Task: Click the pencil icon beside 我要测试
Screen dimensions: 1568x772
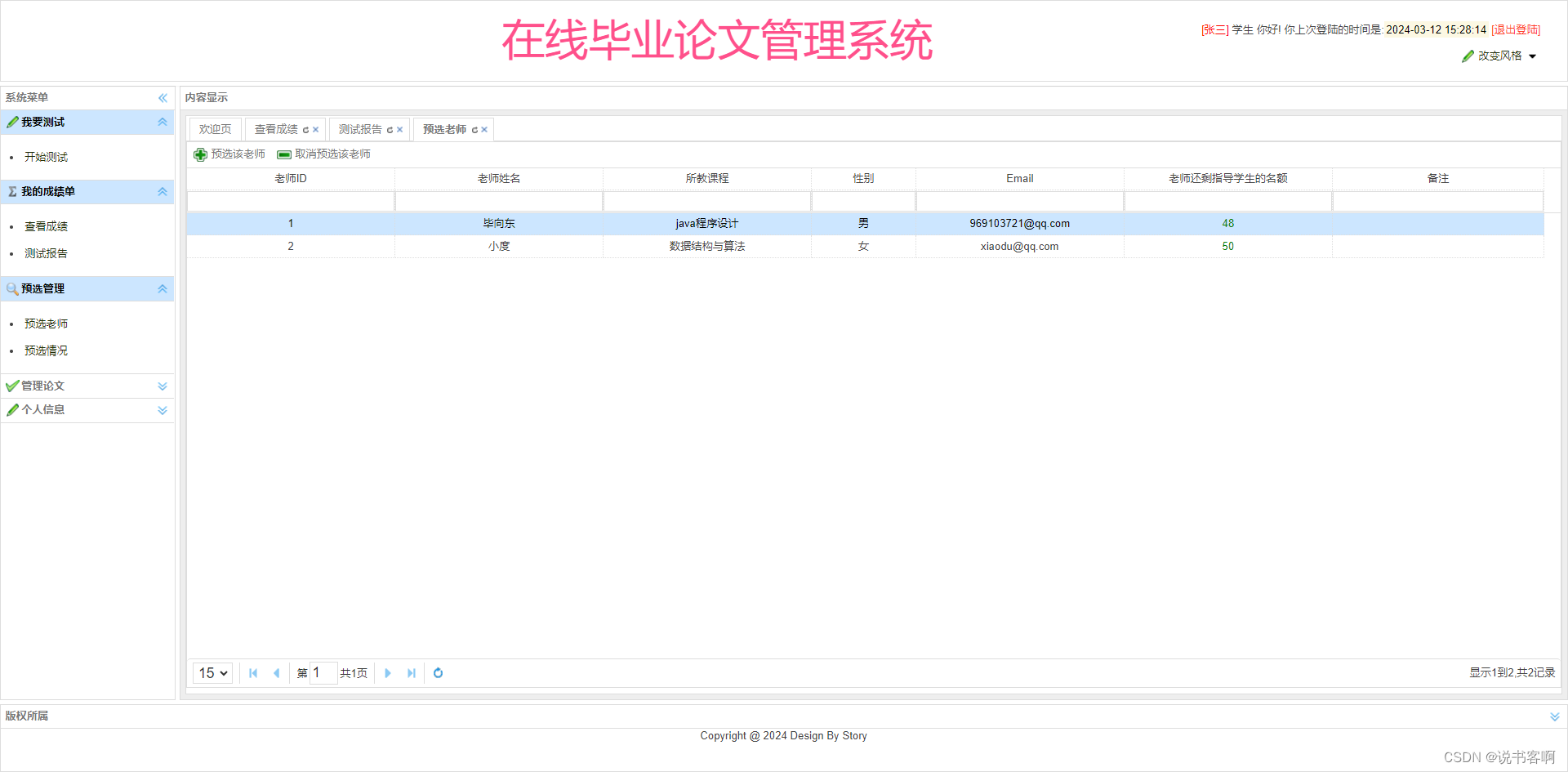Action: point(12,122)
